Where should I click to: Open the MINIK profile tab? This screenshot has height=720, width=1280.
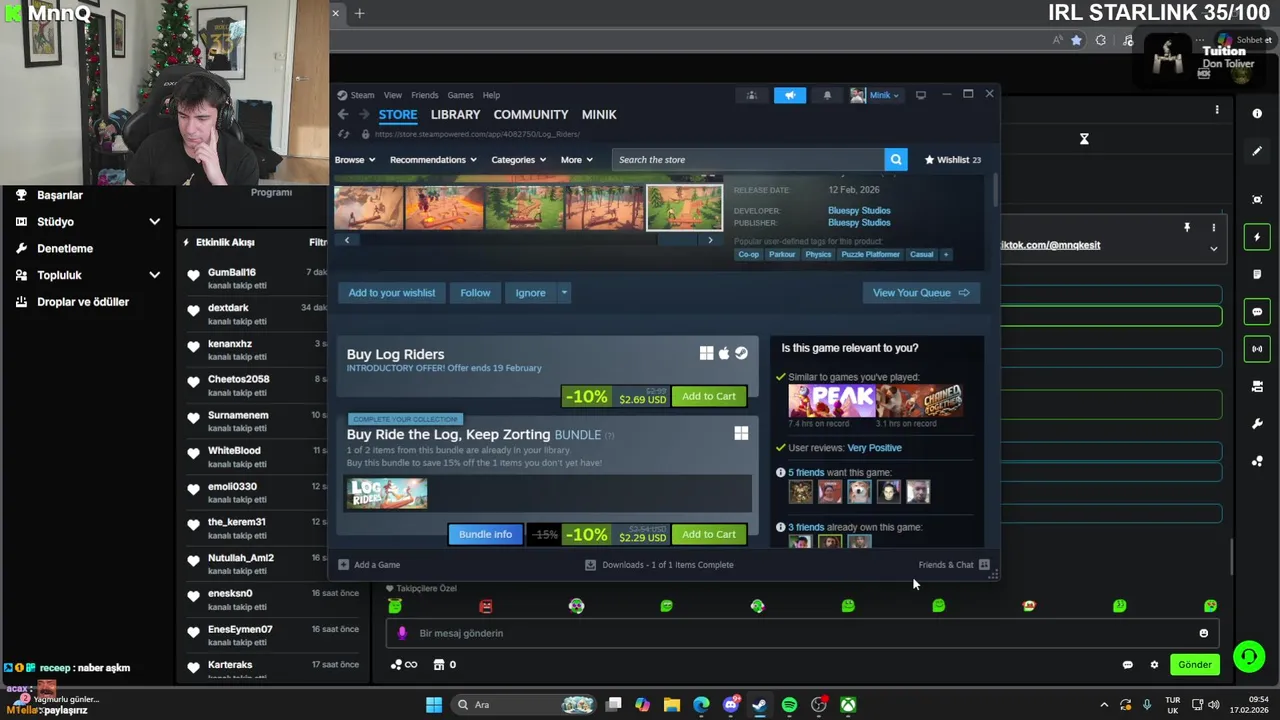tap(599, 115)
